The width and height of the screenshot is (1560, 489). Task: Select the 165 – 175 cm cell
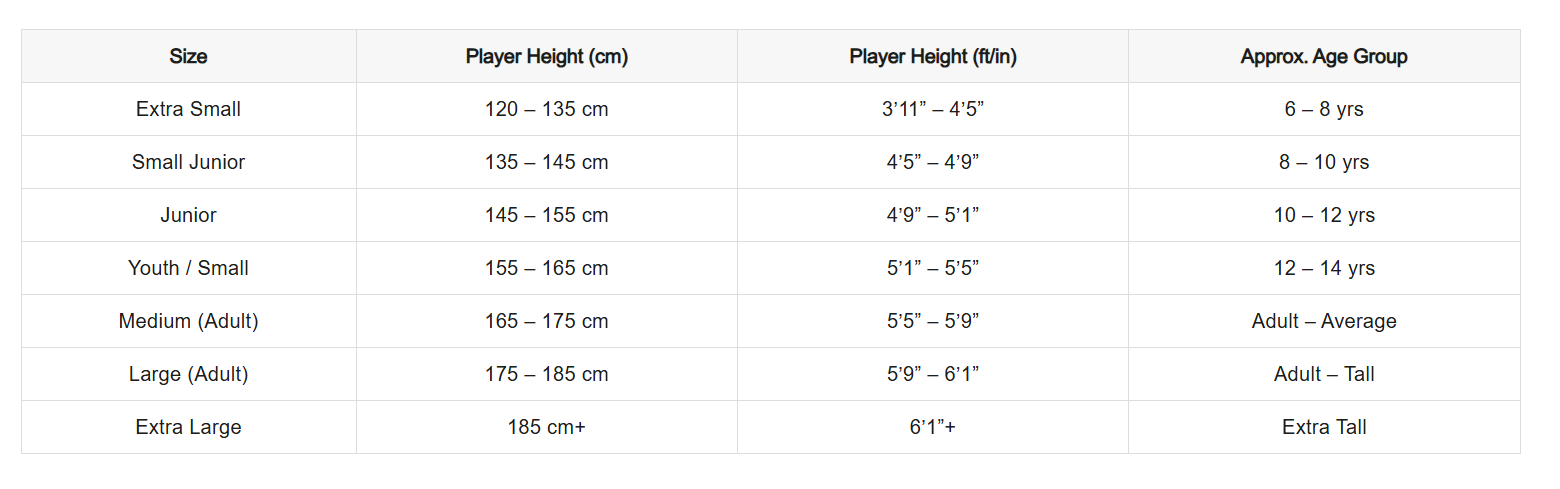(x=546, y=321)
